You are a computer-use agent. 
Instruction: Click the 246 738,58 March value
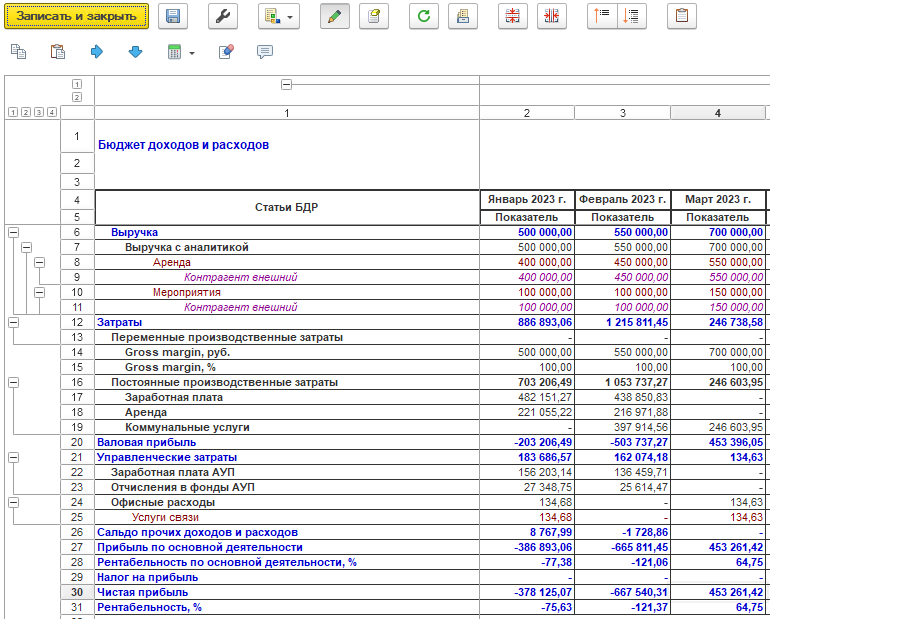click(736, 322)
